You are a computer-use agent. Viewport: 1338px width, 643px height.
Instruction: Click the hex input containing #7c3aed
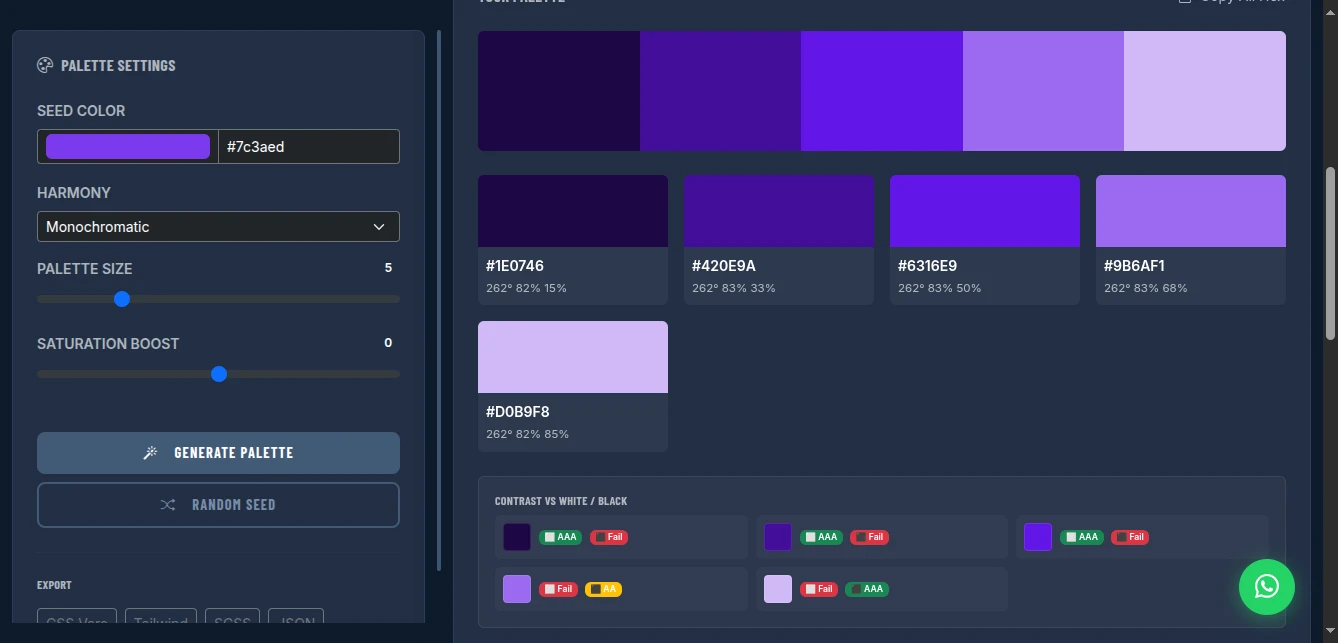(x=307, y=146)
